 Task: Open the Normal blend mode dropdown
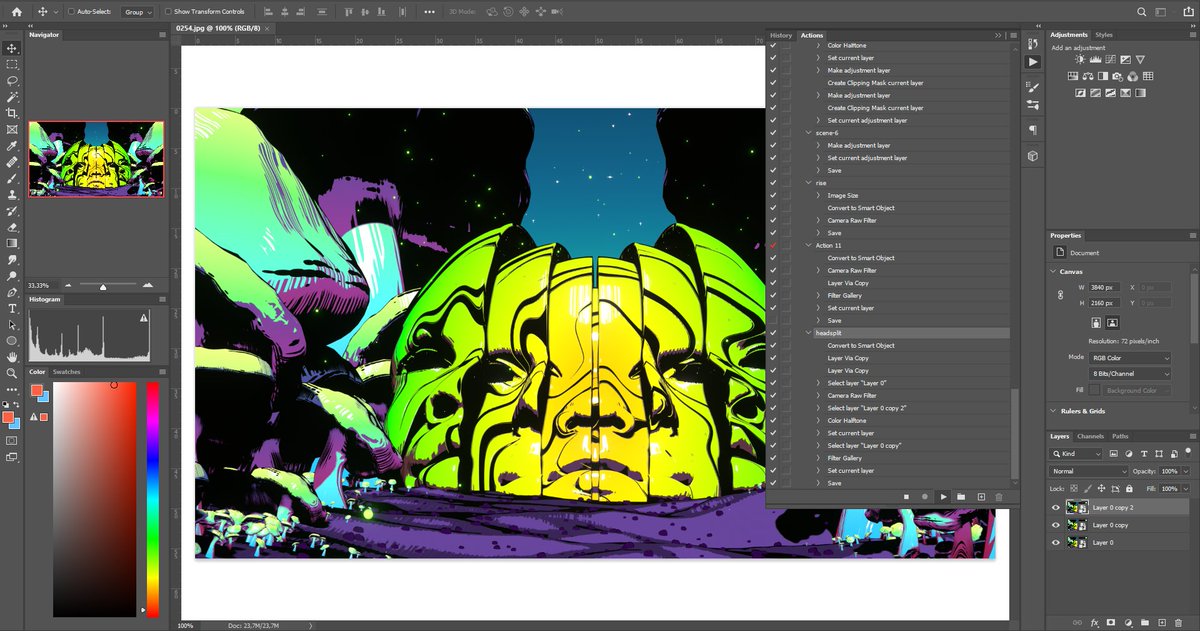(x=1090, y=471)
